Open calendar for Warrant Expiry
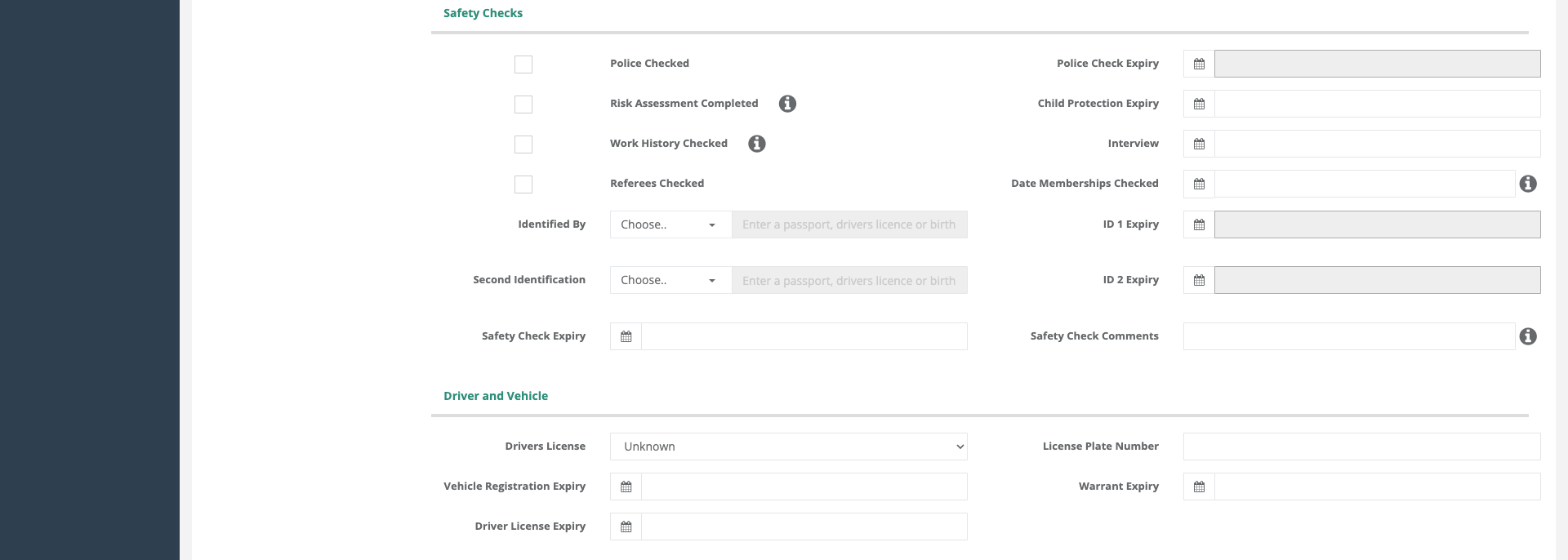 (1199, 487)
